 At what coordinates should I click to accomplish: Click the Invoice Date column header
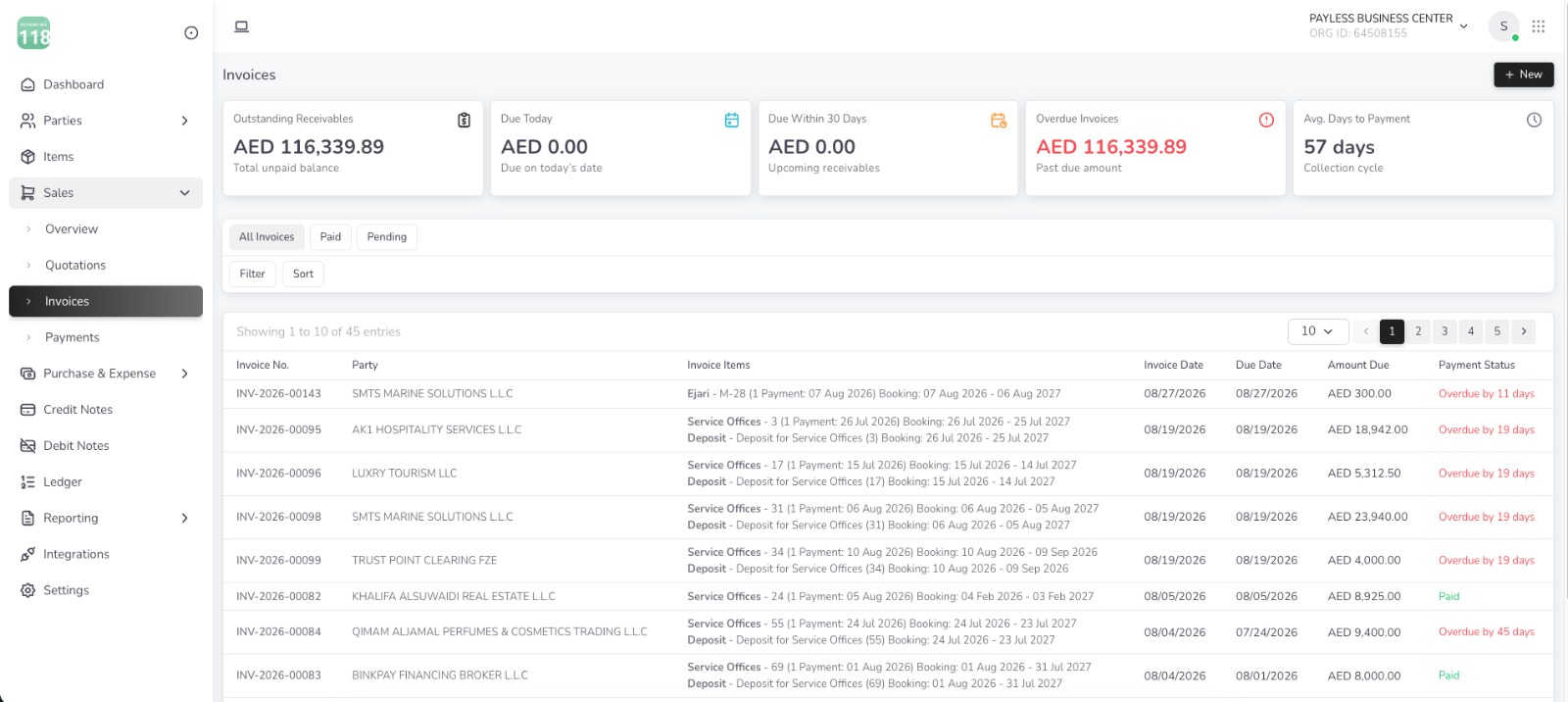click(x=1173, y=365)
